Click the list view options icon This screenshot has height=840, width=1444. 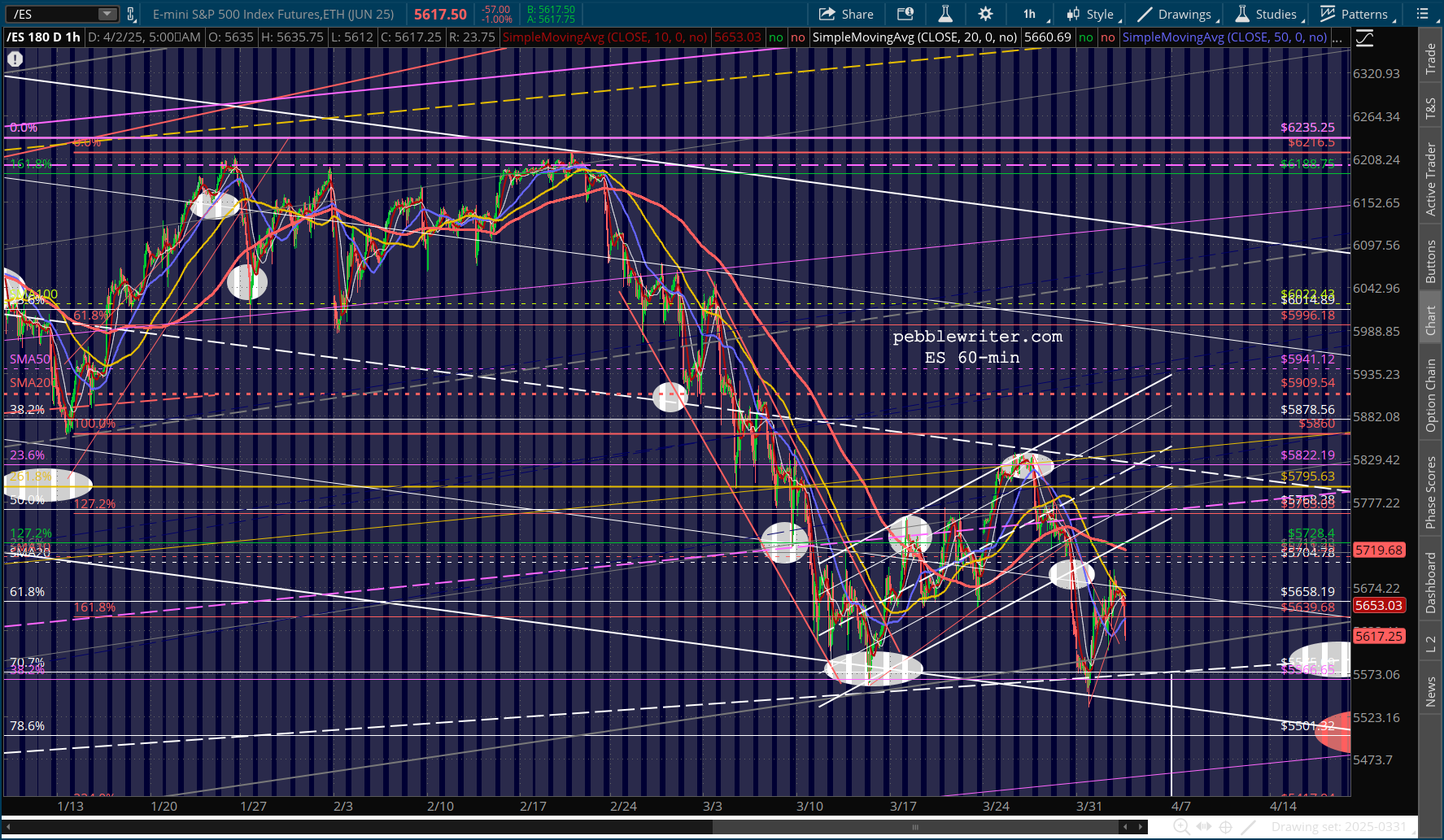(x=1422, y=14)
